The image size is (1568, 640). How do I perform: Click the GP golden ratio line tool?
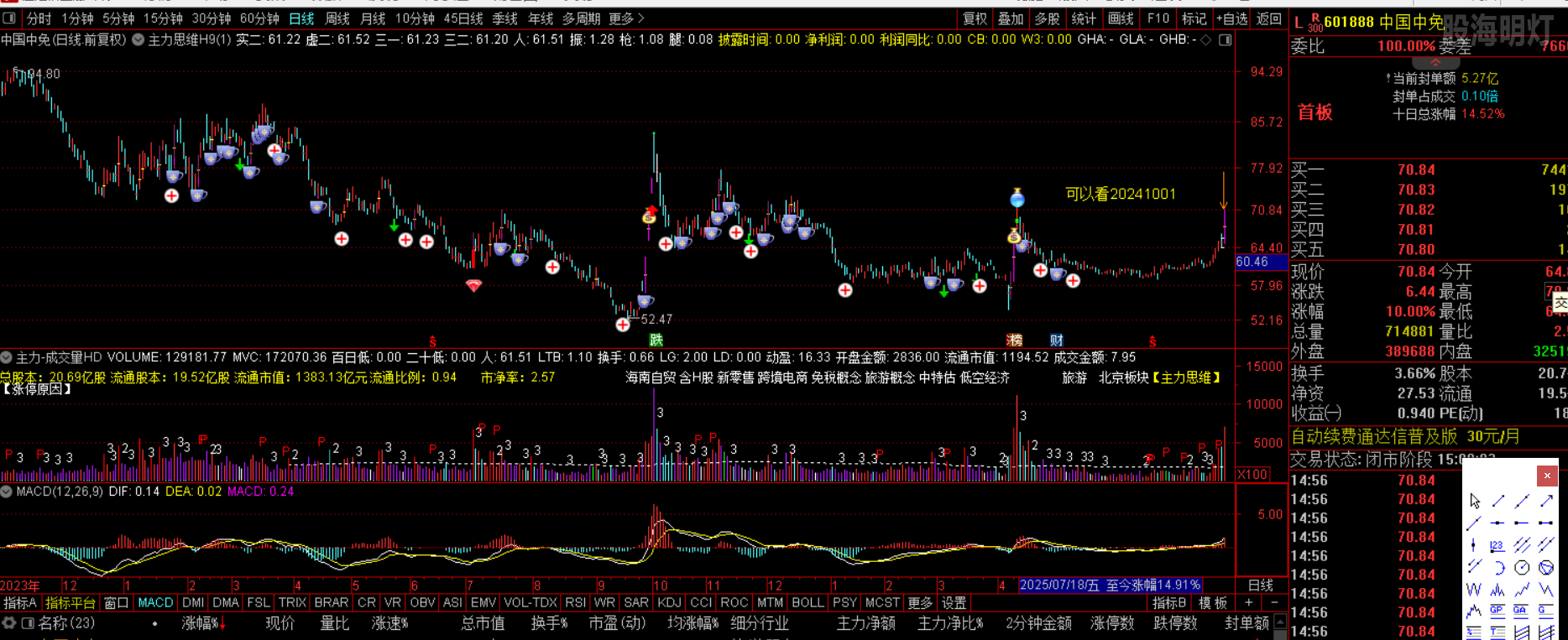(x=1497, y=611)
